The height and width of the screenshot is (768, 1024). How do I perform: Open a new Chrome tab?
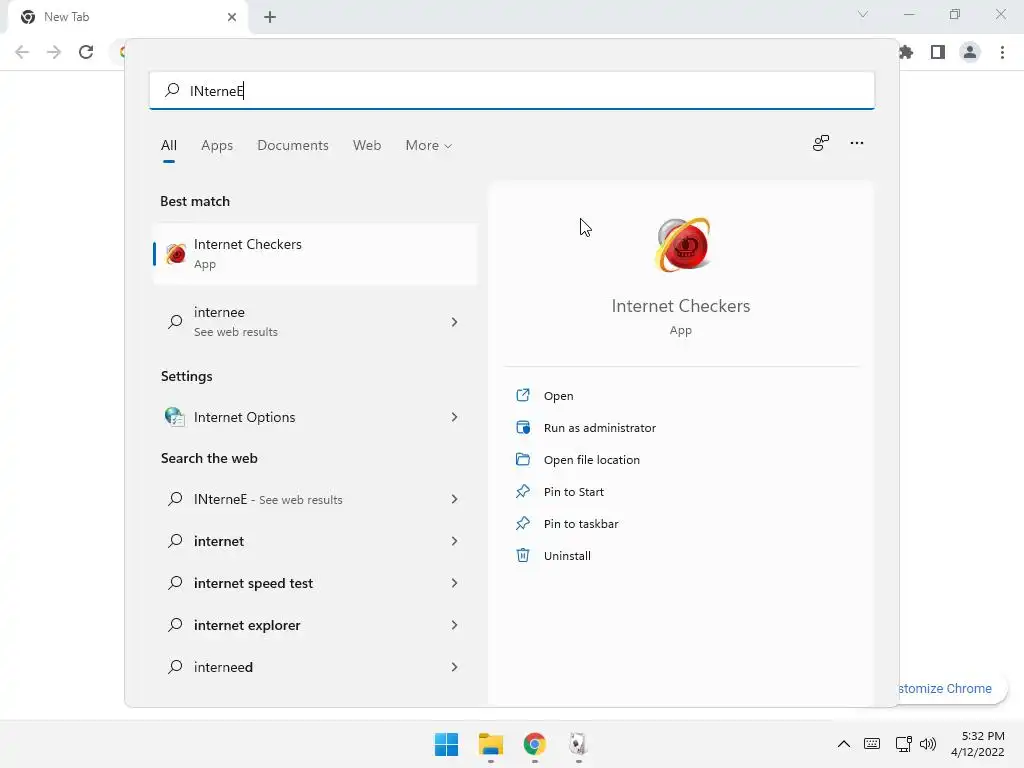270,17
